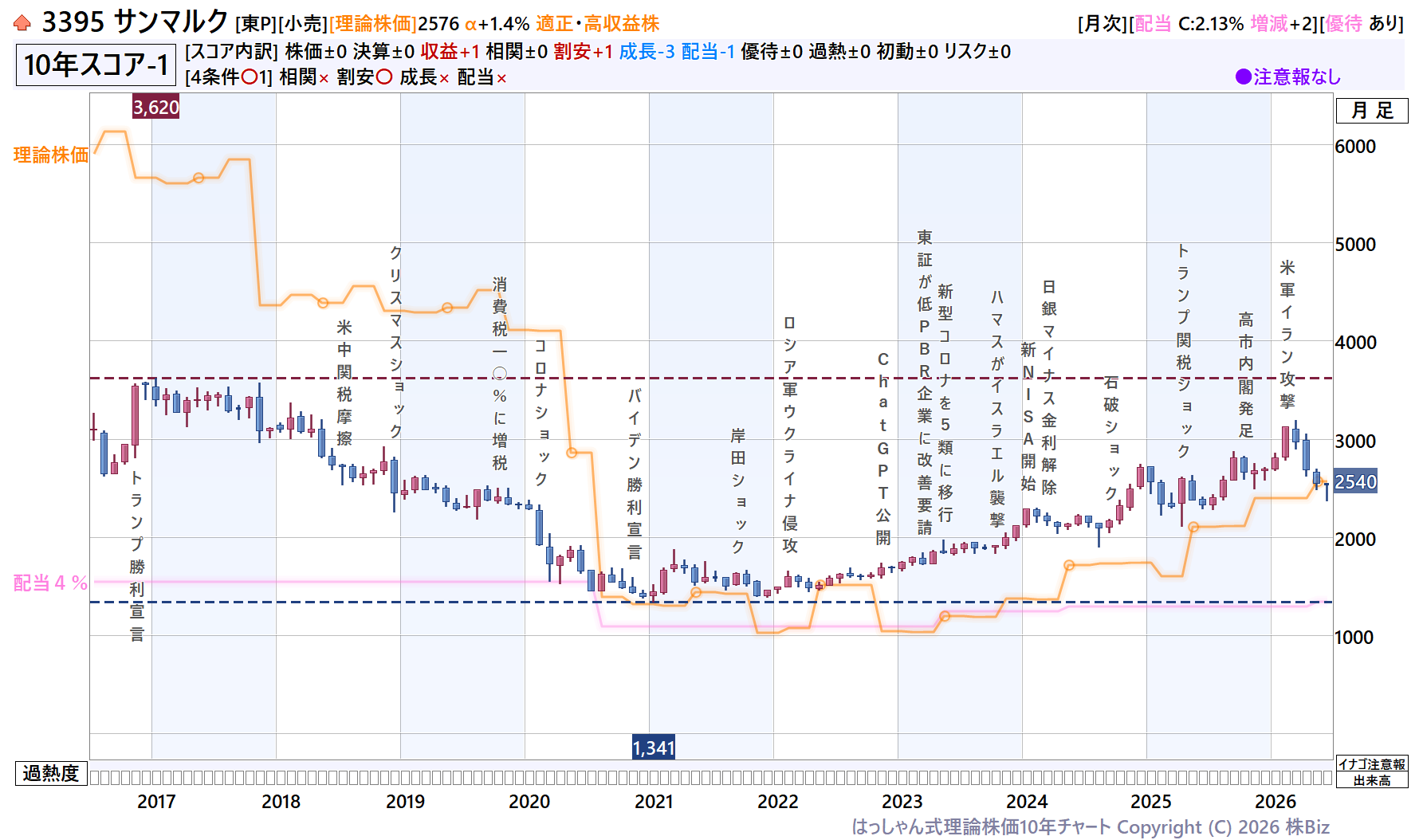
Task: Click the 配当 C:2.13% yield text
Action: click(x=1189, y=24)
